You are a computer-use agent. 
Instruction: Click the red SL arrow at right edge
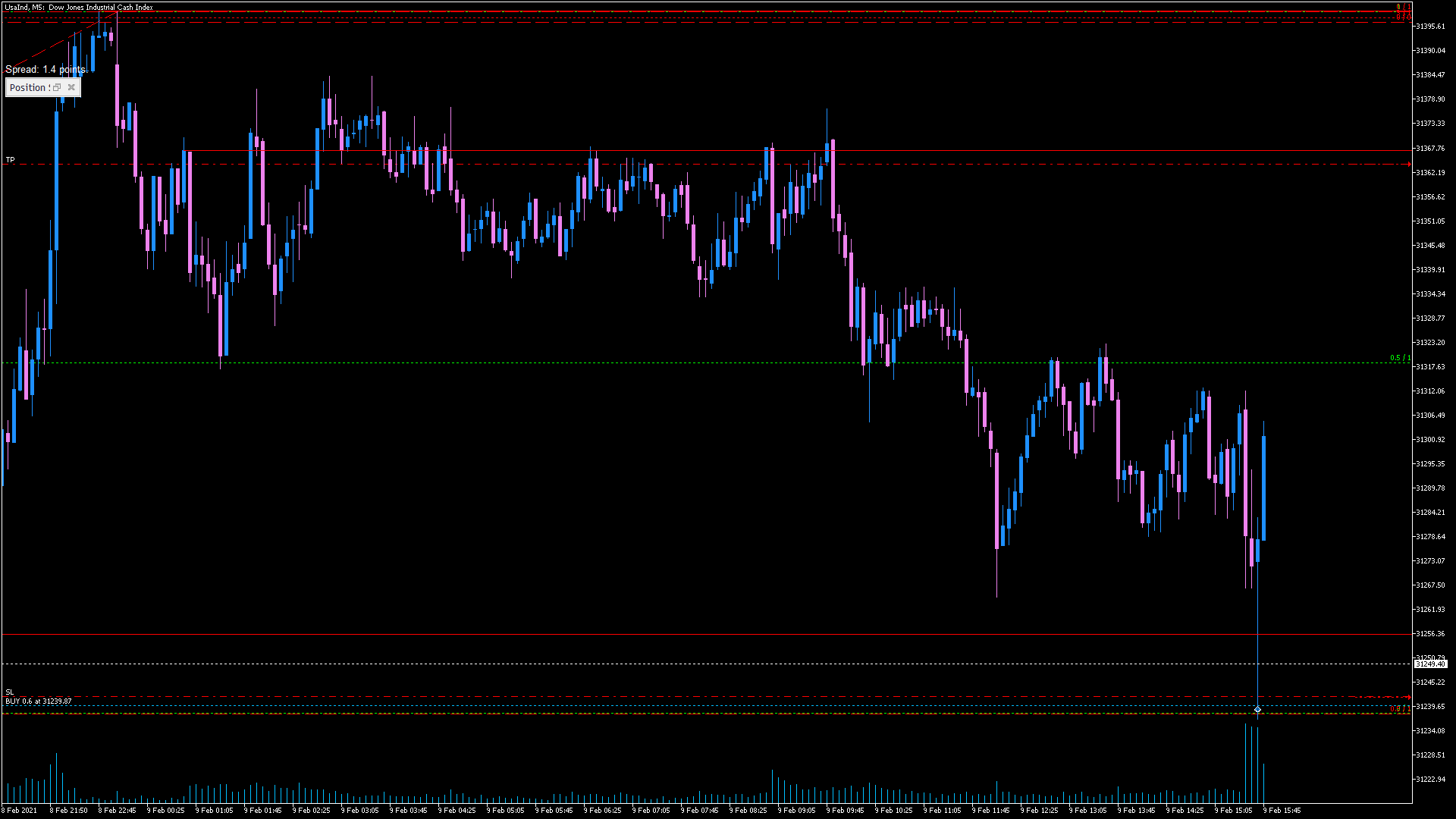tap(1409, 697)
